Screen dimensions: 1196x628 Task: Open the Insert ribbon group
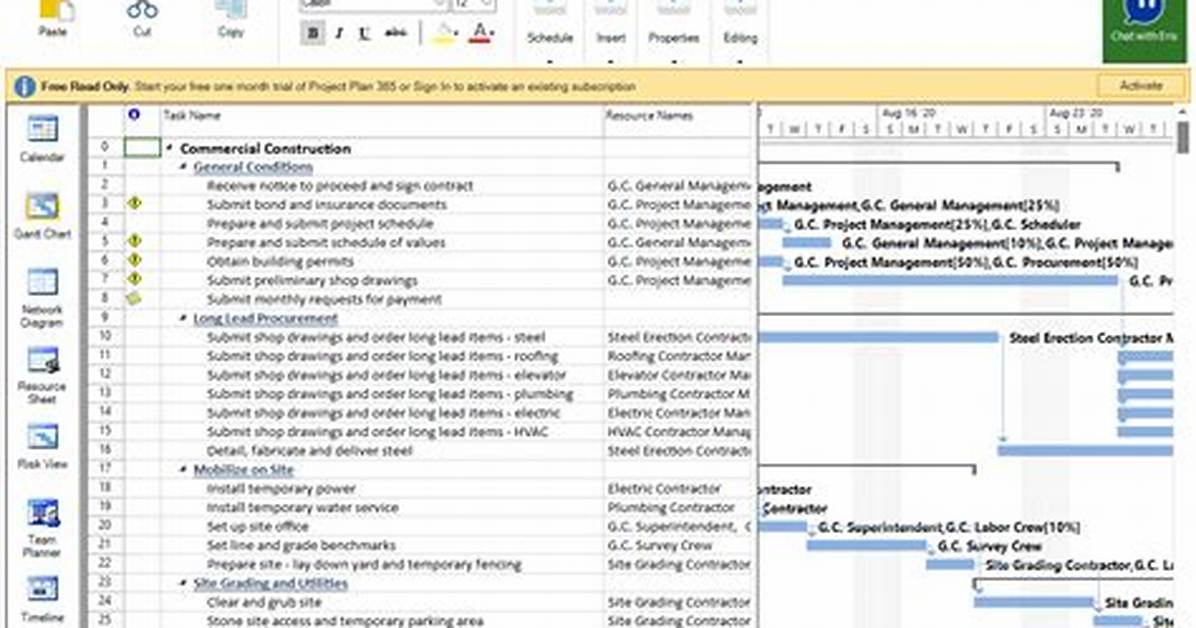point(610,37)
